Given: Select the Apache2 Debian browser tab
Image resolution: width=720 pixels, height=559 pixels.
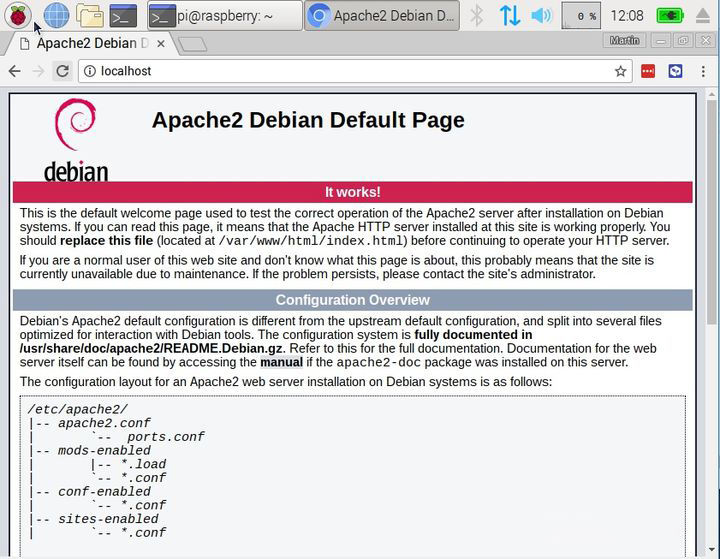Looking at the screenshot, I should [90, 44].
